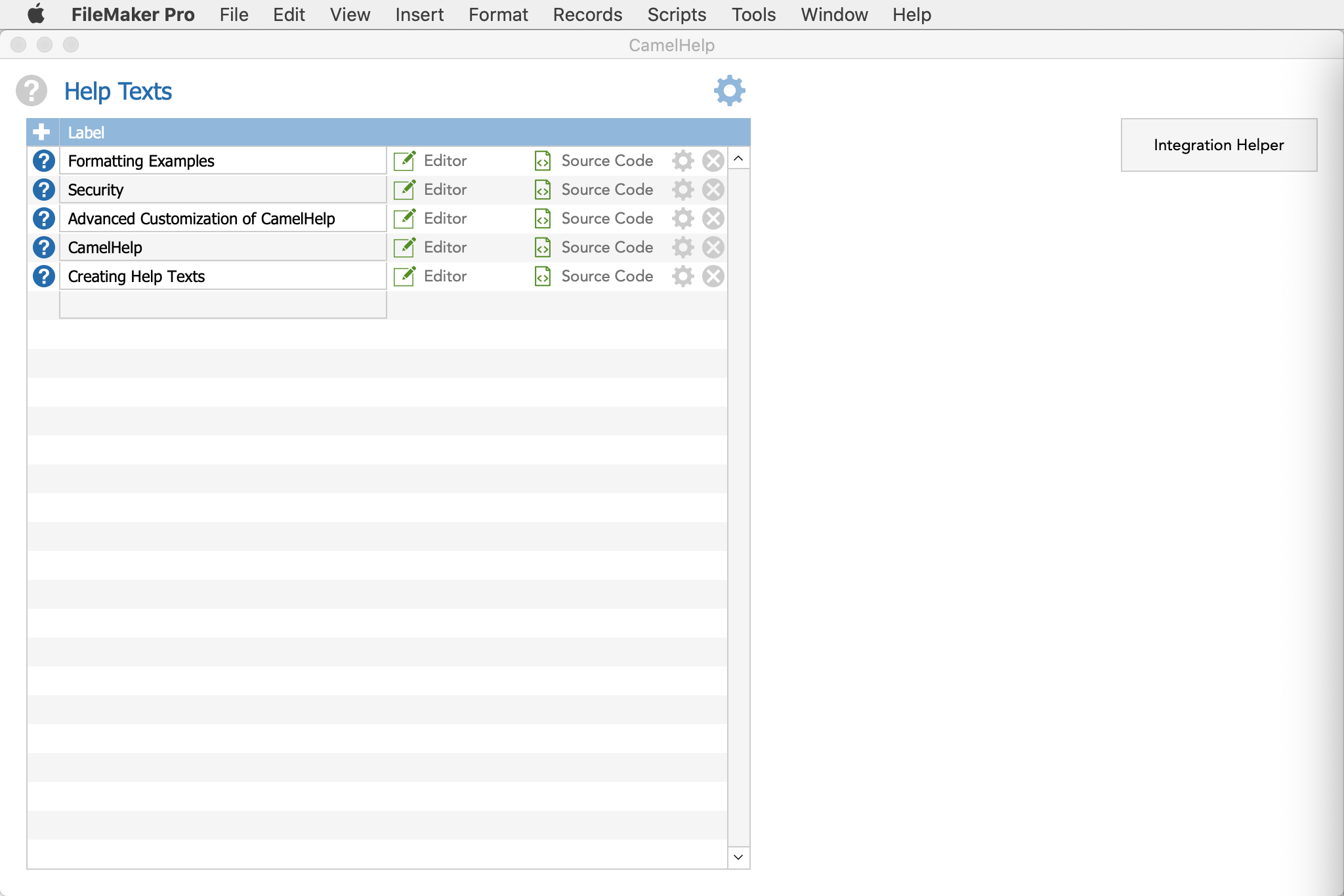Open the View menu
Image resolution: width=1344 pixels, height=896 pixels.
coord(350,14)
